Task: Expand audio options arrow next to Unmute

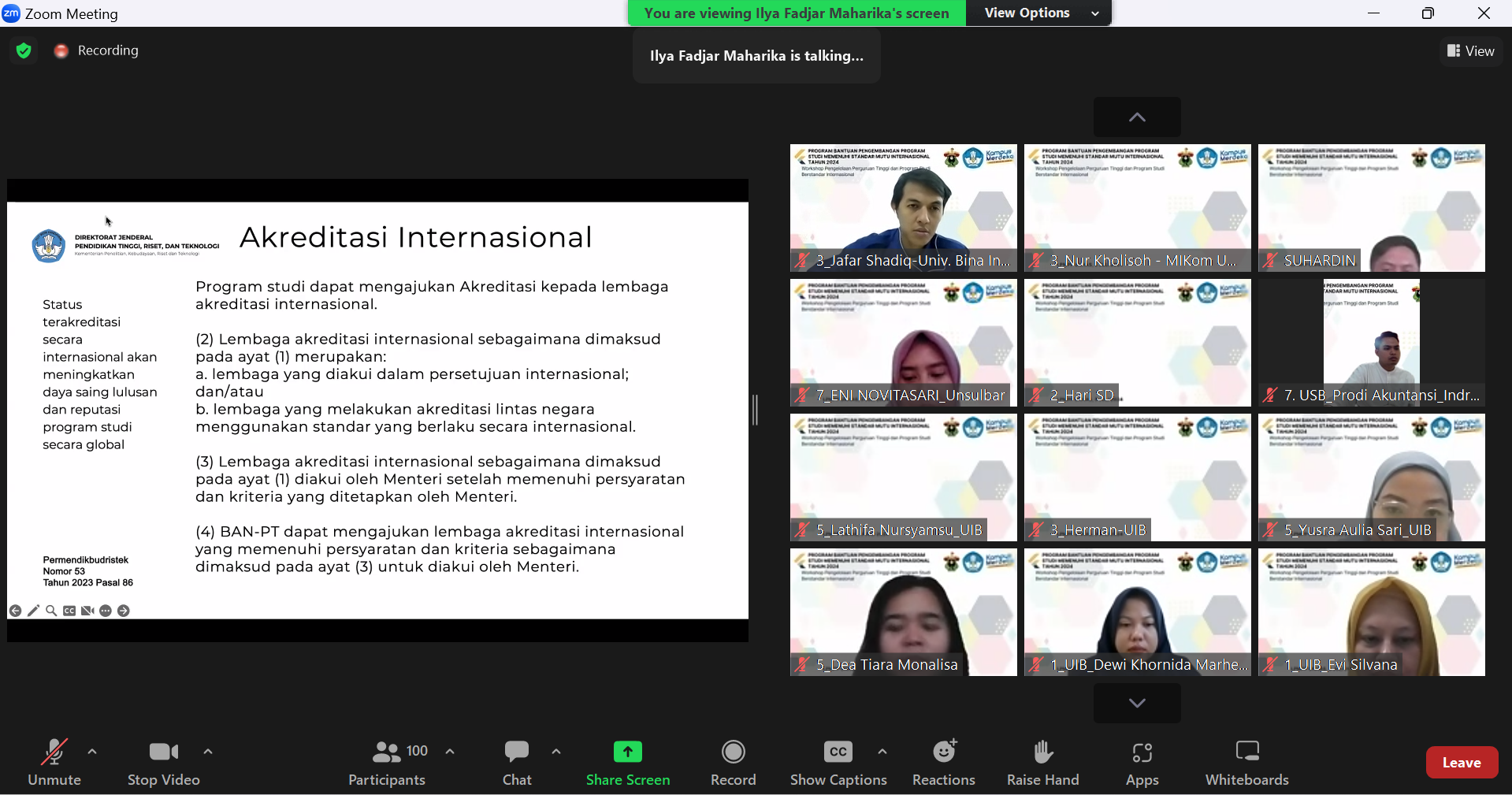Action: [x=92, y=752]
